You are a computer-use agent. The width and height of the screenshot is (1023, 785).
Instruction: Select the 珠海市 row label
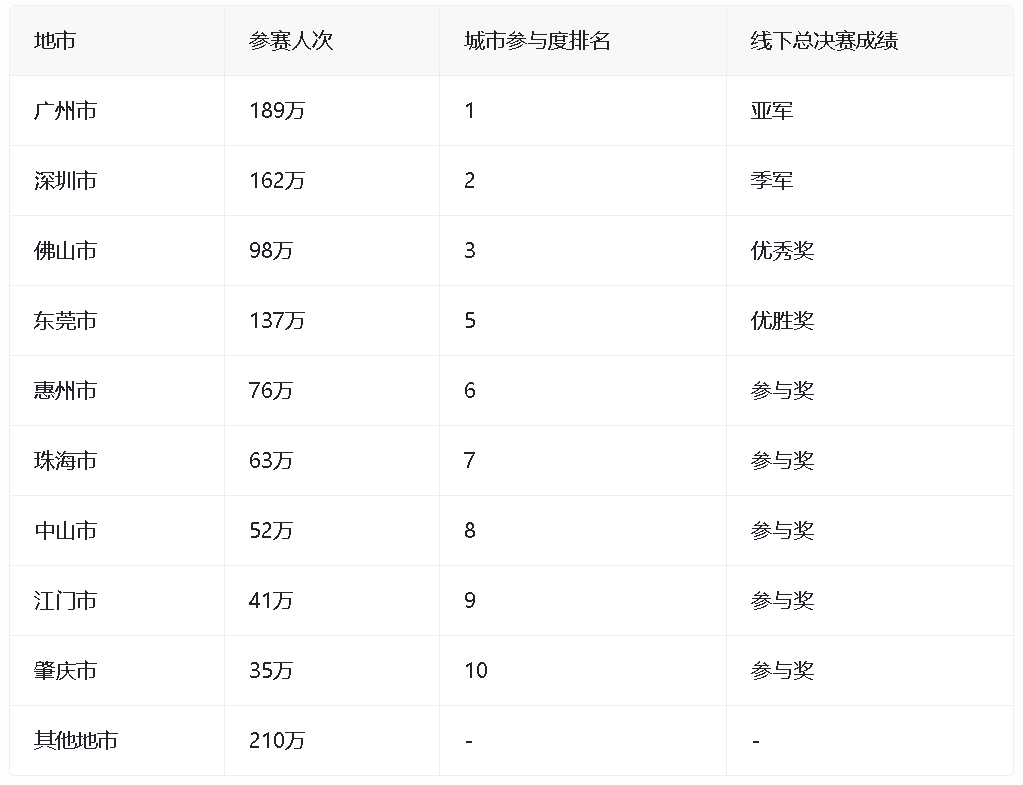pyautogui.click(x=65, y=461)
